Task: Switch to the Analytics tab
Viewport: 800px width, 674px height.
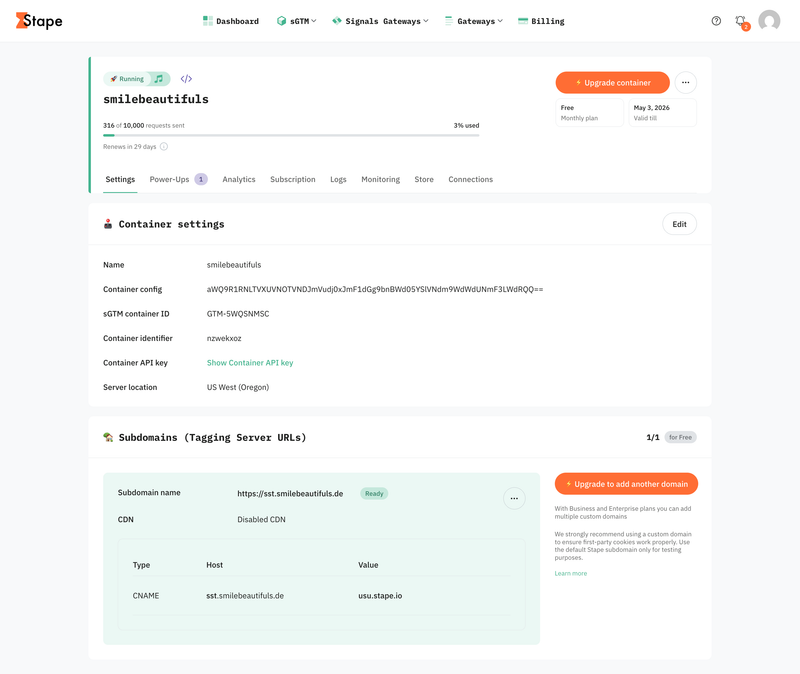Action: coord(239,179)
